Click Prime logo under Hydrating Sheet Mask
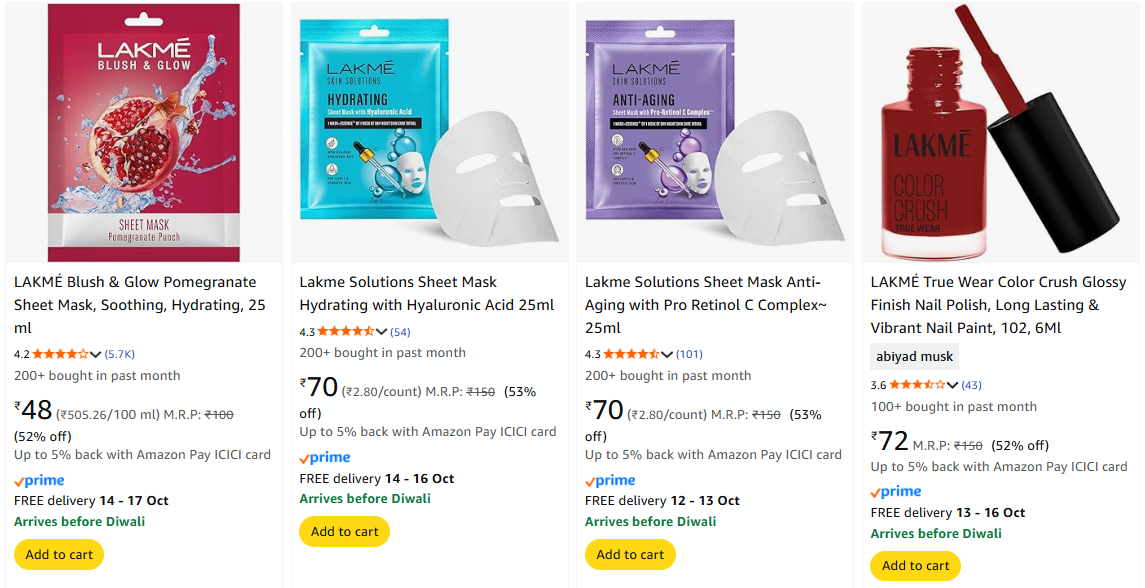The width and height of the screenshot is (1145, 588). click(x=325, y=458)
